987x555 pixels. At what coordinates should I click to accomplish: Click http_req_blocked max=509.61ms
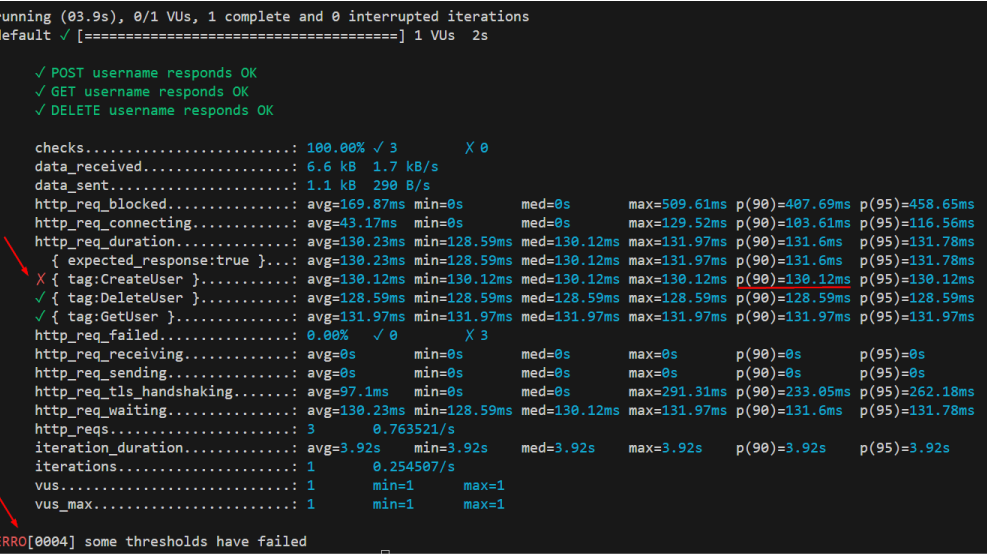[677, 205]
